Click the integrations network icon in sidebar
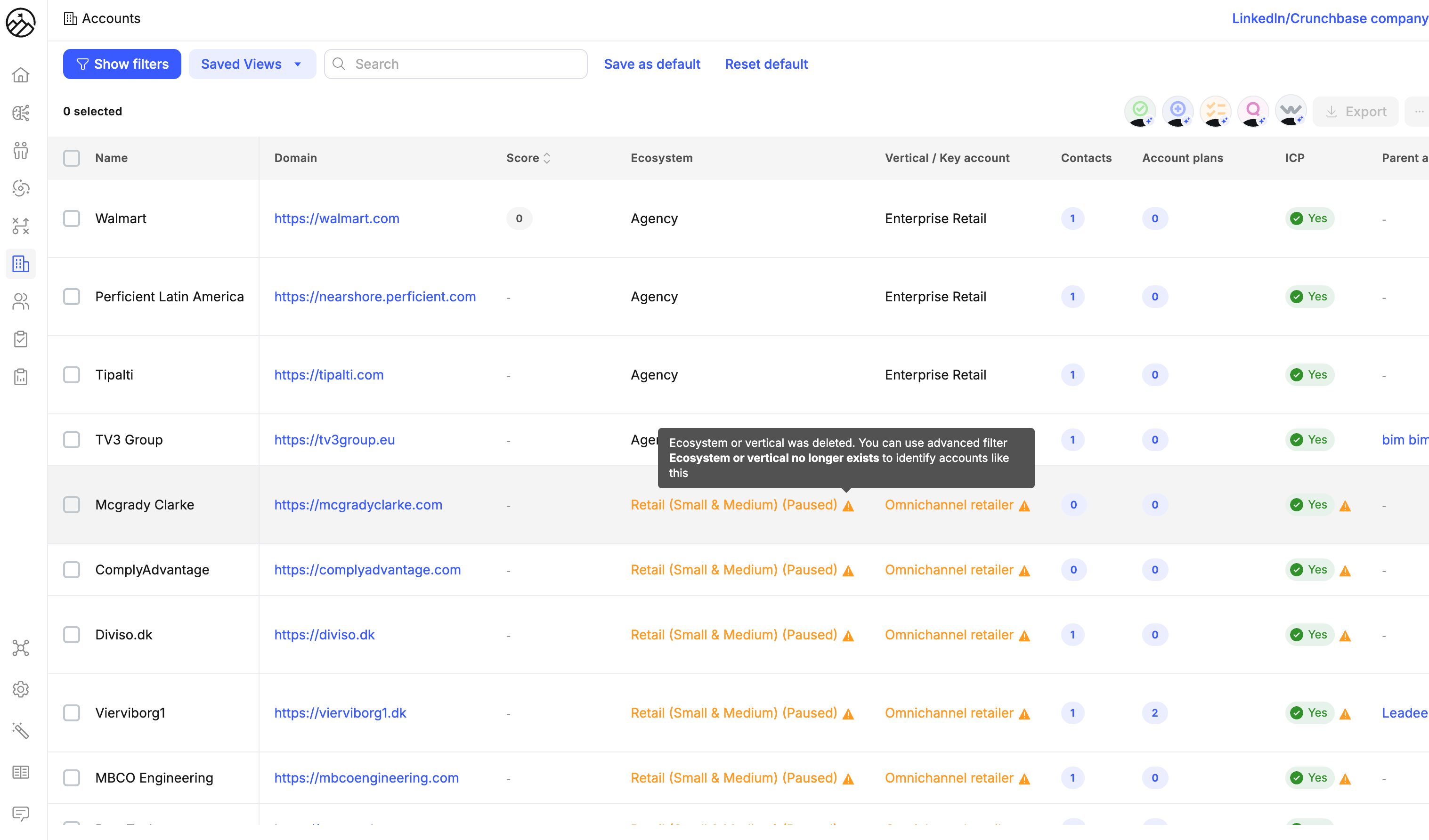Viewport: 1429px width, 840px height. coord(20,648)
